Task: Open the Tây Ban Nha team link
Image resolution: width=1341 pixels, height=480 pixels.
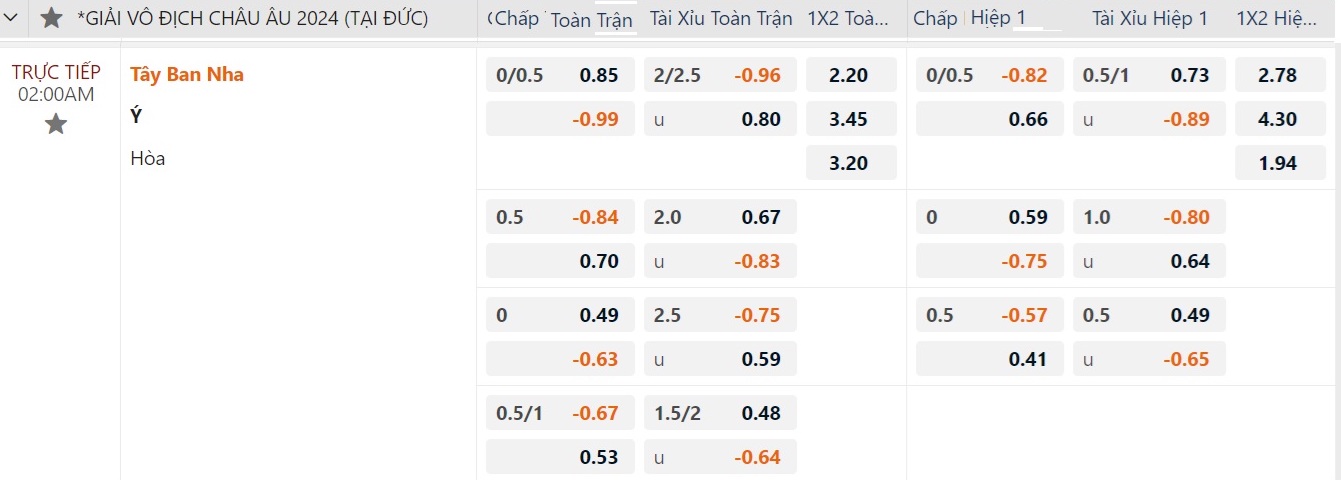Action: point(187,74)
